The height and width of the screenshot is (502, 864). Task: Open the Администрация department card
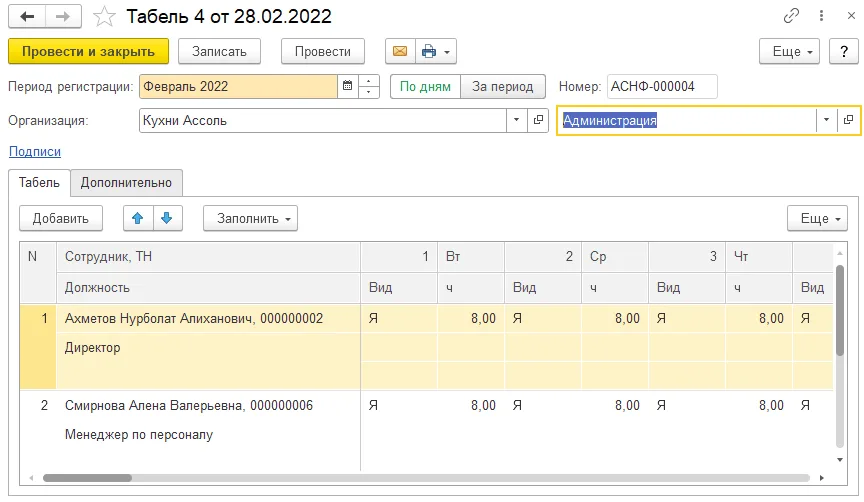[x=848, y=120]
